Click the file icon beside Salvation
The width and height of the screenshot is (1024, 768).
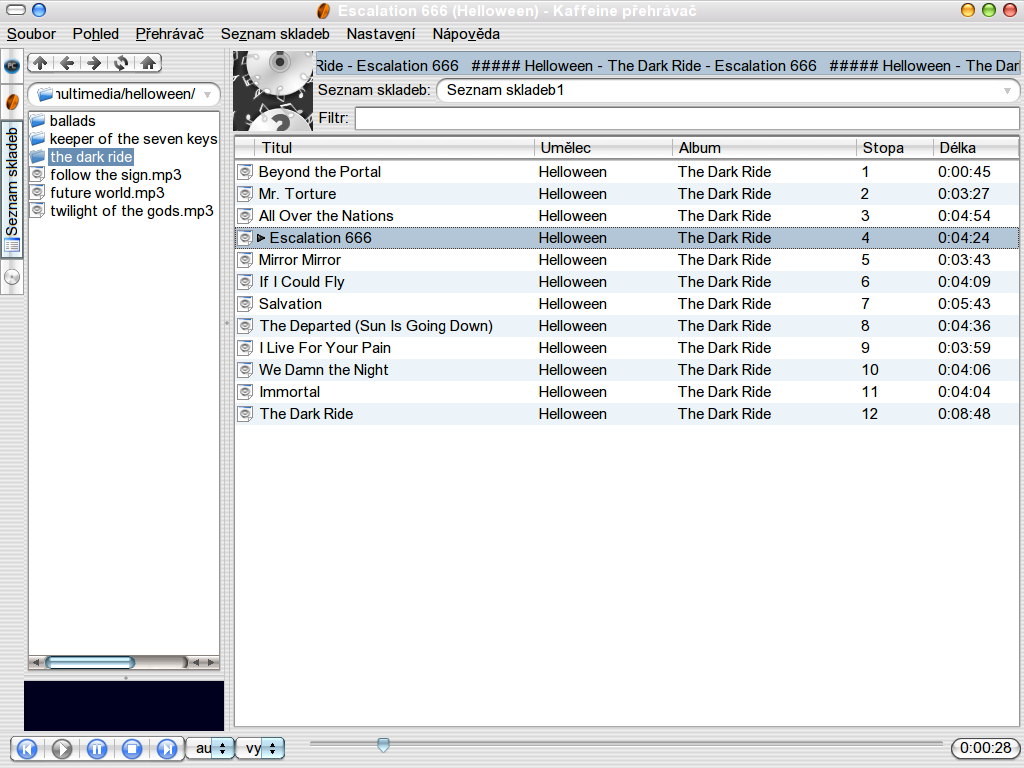click(245, 304)
